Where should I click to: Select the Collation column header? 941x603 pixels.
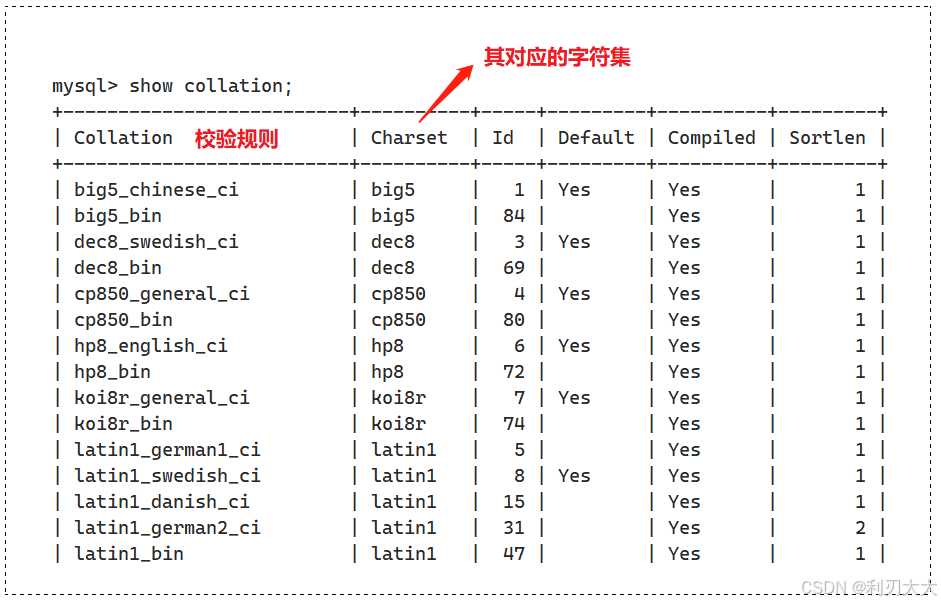(123, 138)
